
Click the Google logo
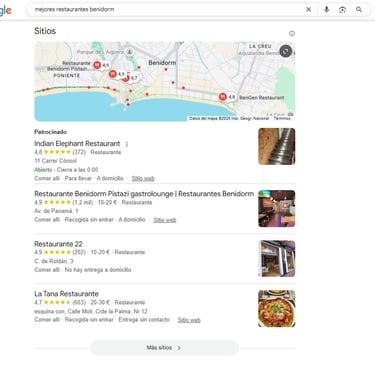point(5,10)
